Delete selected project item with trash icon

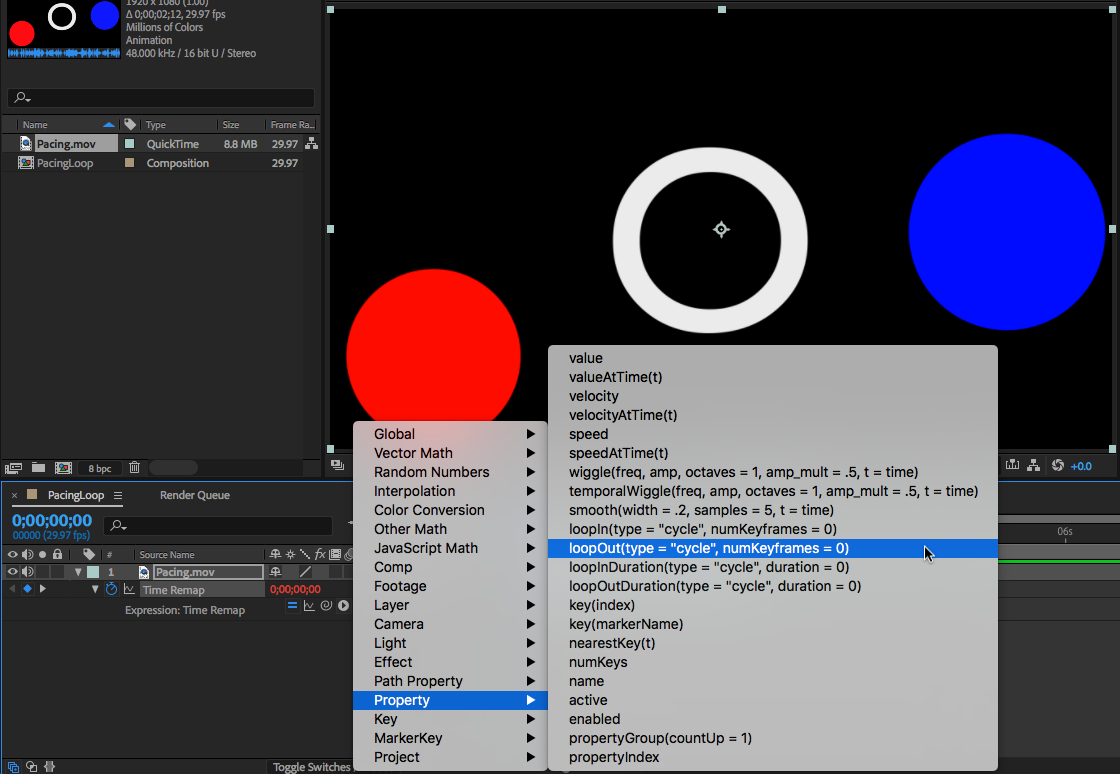[135, 467]
